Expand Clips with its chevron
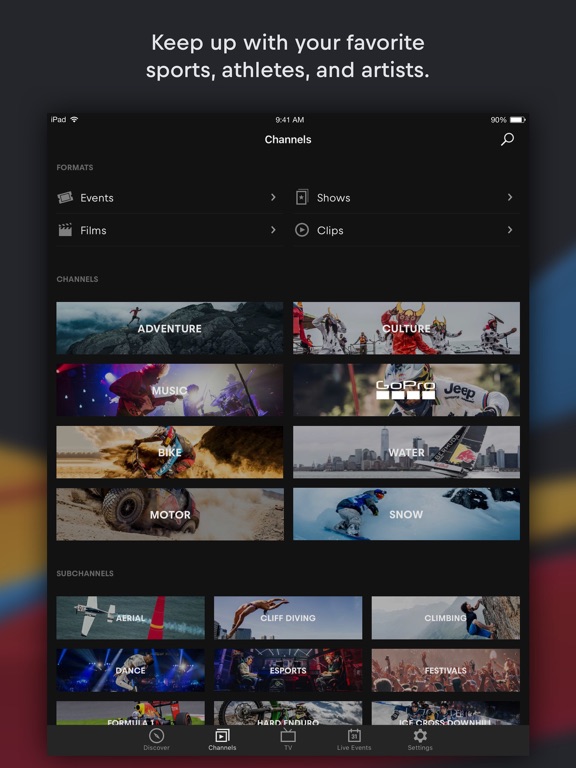Viewport: 576px width, 768px height. click(510, 230)
